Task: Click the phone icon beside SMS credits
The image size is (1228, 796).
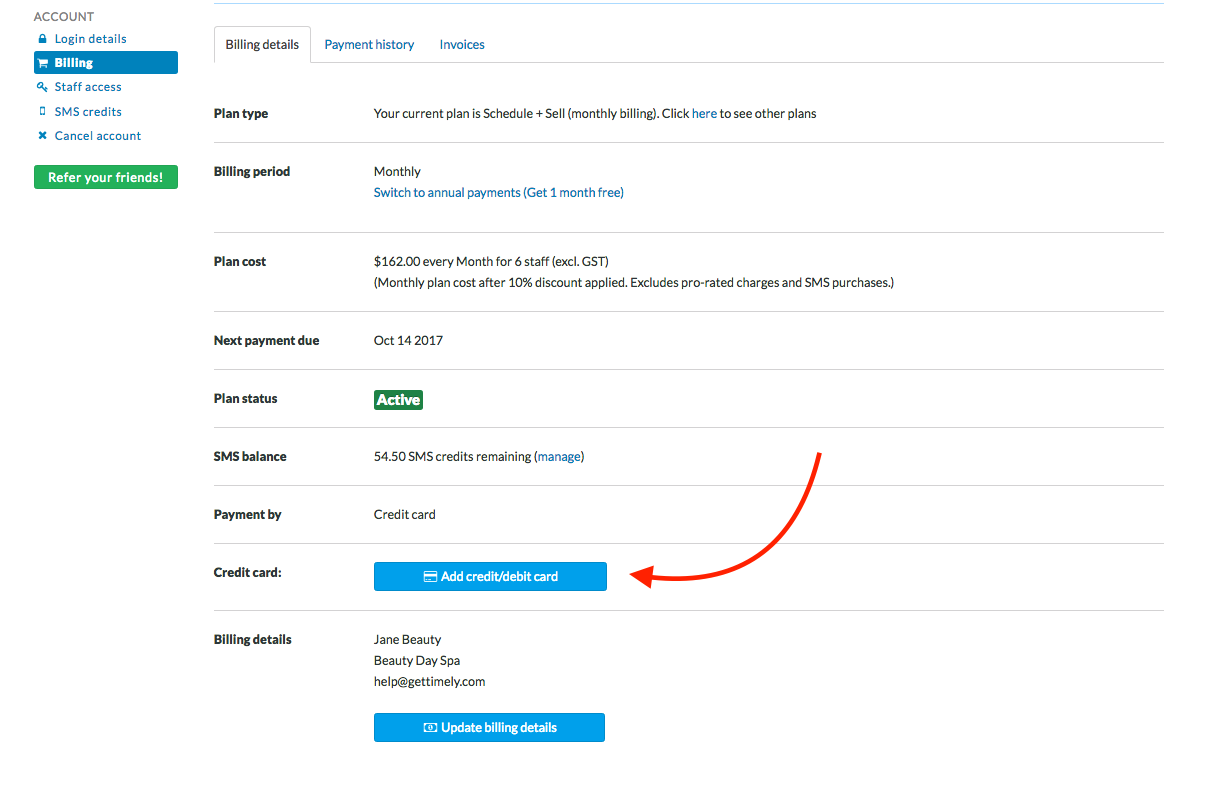Action: tap(42, 111)
